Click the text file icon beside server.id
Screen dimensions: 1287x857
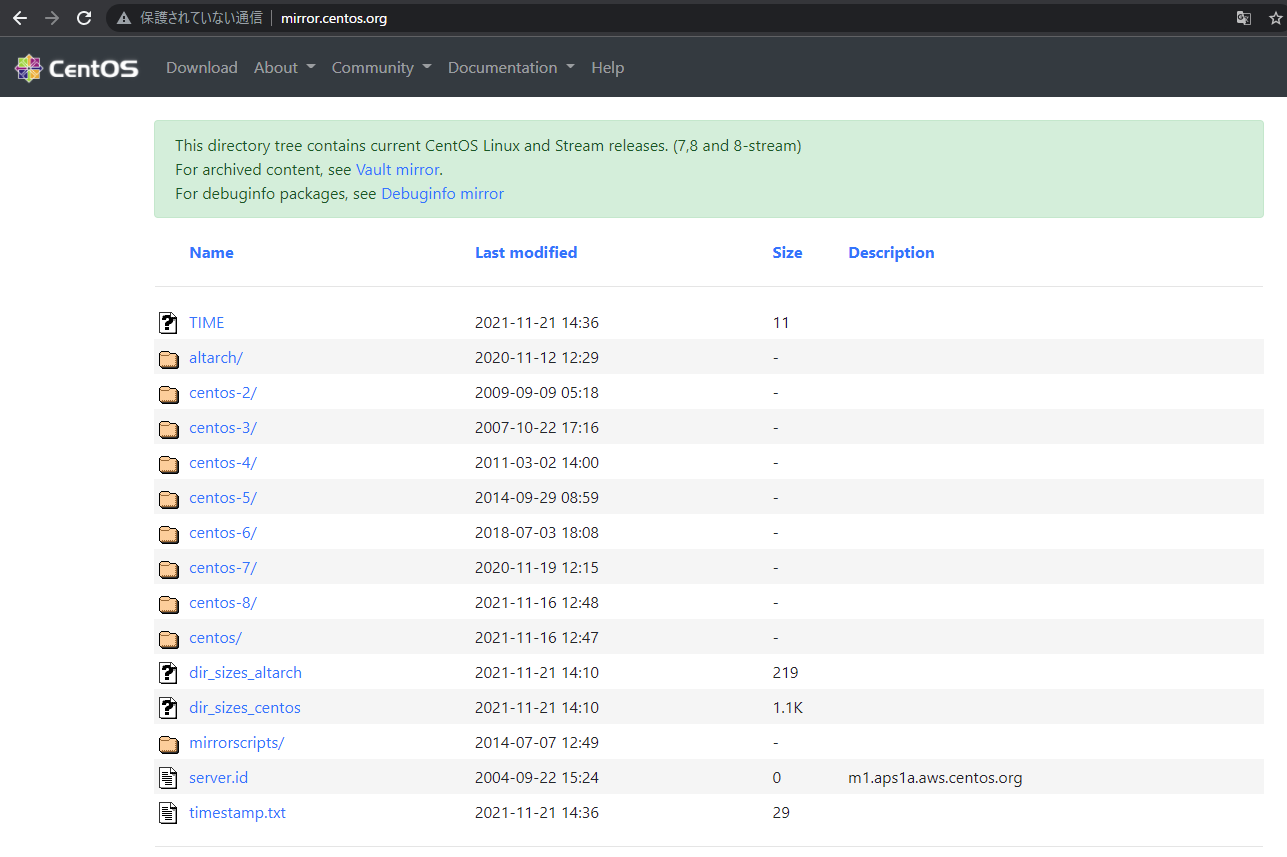coord(168,778)
